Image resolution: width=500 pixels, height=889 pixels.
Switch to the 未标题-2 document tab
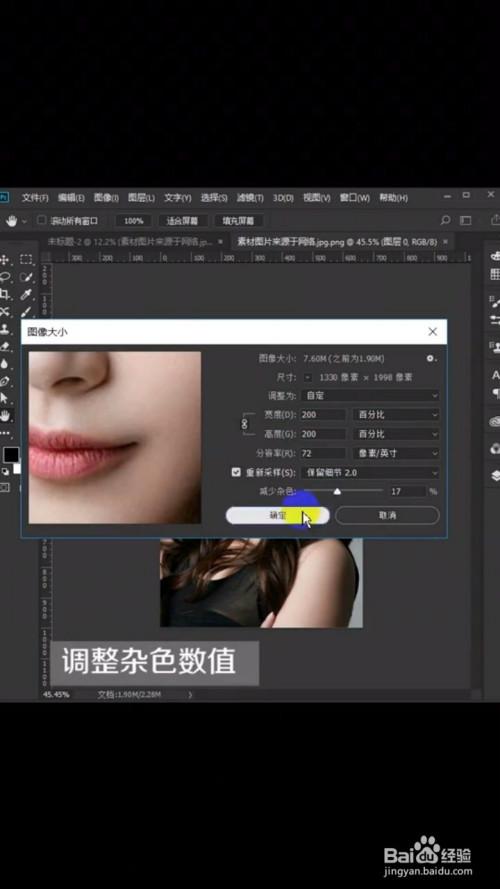point(130,242)
